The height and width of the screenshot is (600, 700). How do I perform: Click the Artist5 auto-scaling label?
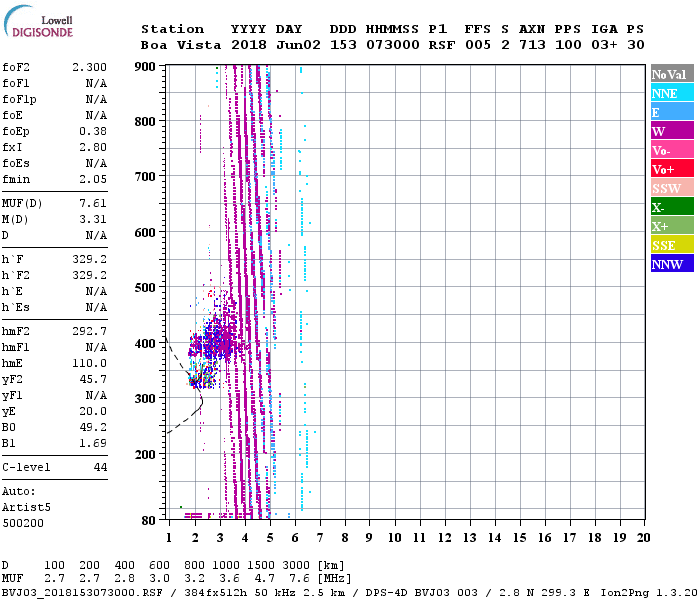click(x=26, y=508)
